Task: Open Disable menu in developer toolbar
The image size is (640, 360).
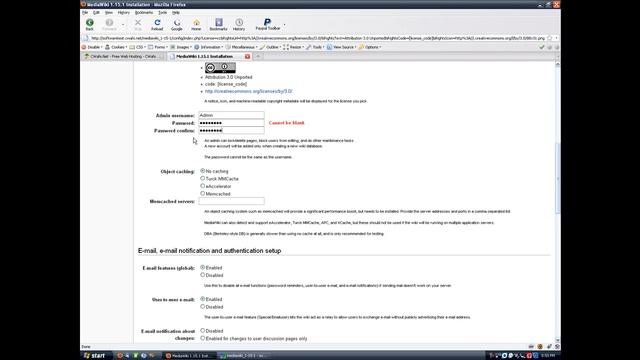Action: (x=92, y=47)
